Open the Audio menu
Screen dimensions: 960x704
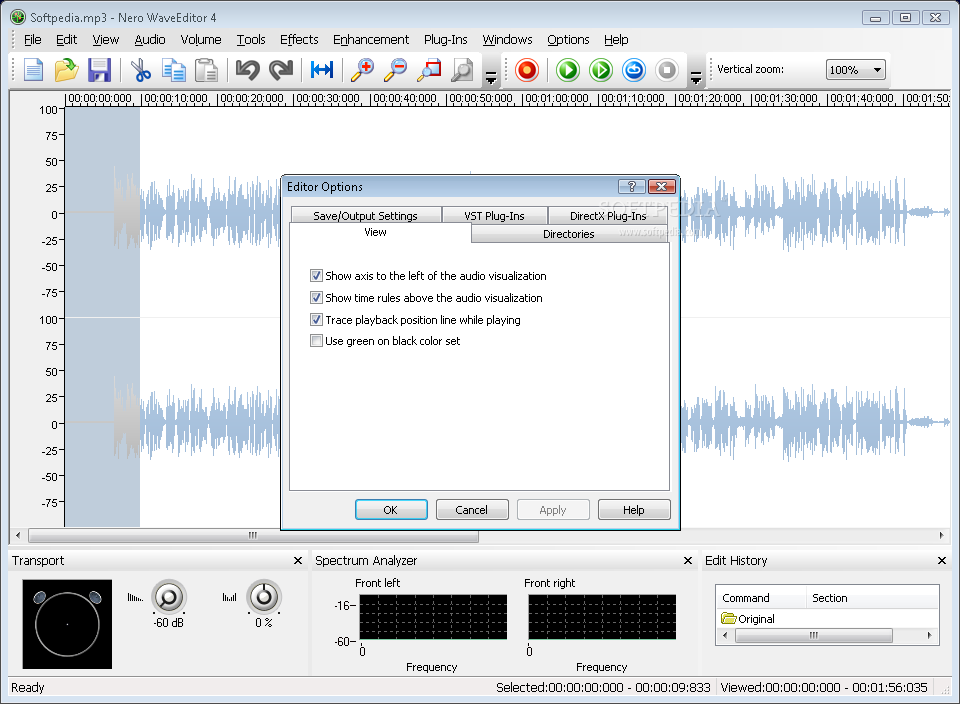pos(149,40)
